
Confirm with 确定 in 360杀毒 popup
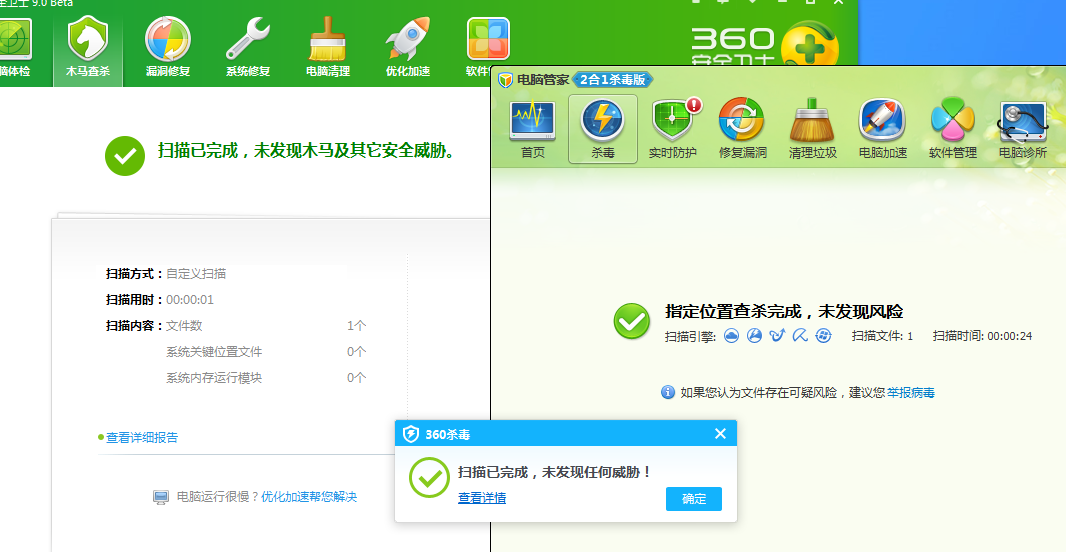pos(693,499)
